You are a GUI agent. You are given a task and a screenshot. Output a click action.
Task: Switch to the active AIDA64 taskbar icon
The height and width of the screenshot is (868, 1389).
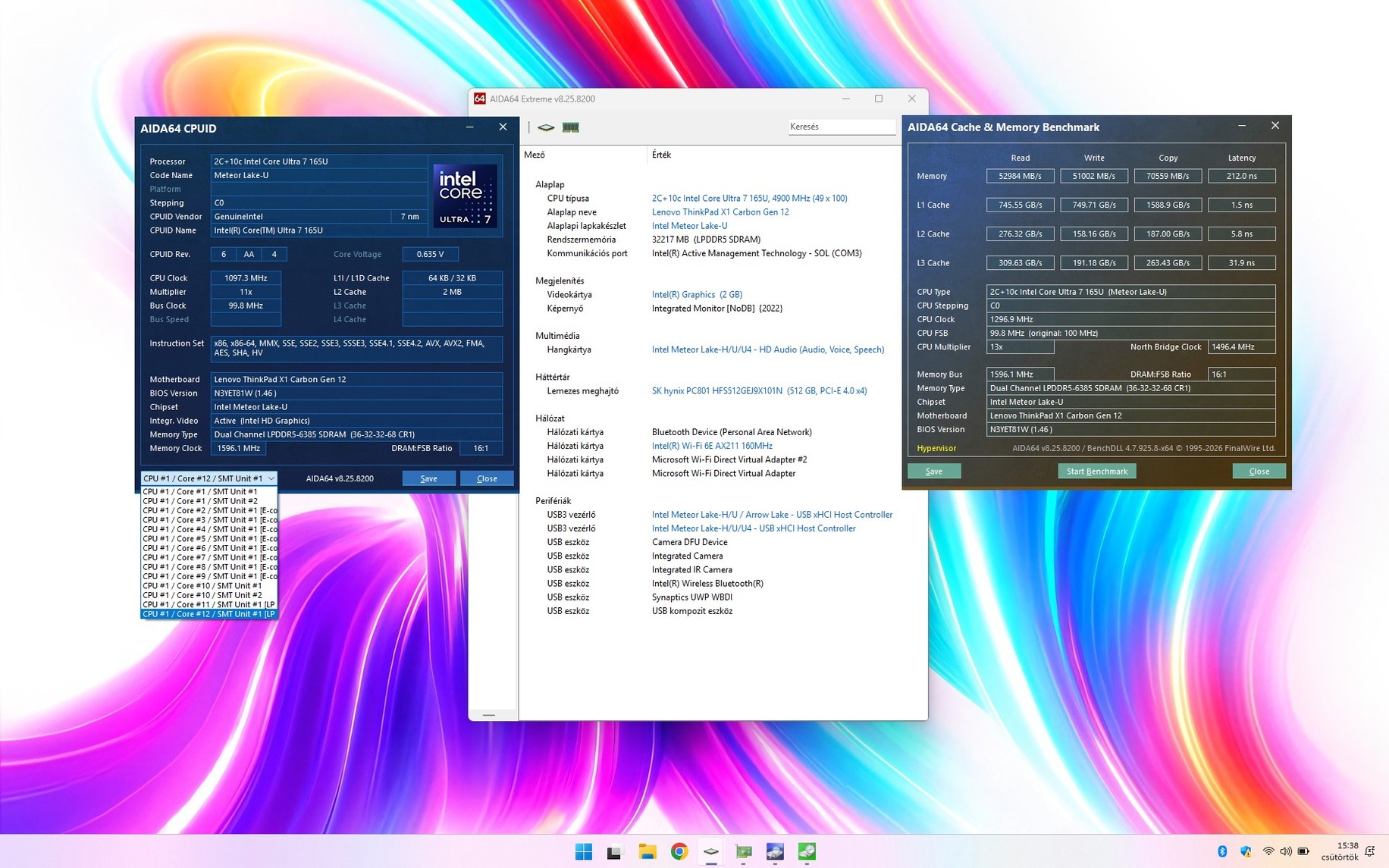click(x=711, y=851)
